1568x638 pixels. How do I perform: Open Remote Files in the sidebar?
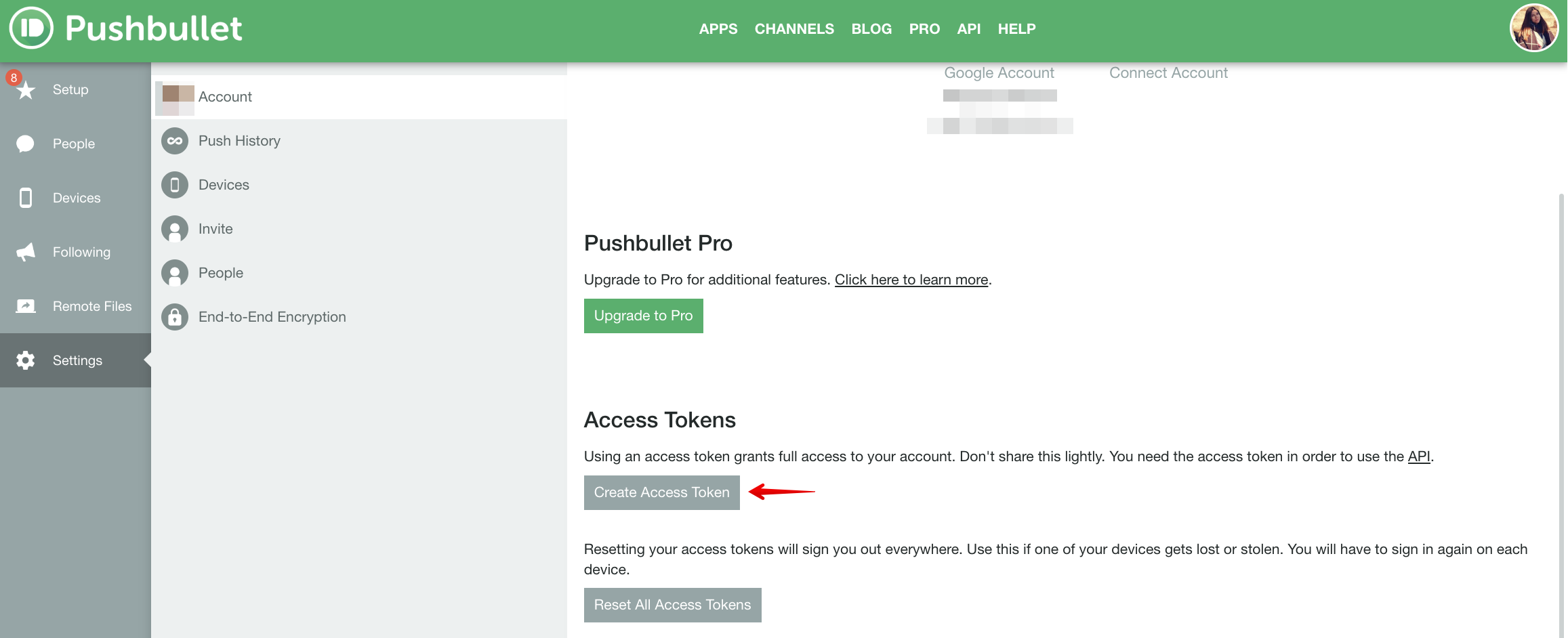(x=92, y=306)
